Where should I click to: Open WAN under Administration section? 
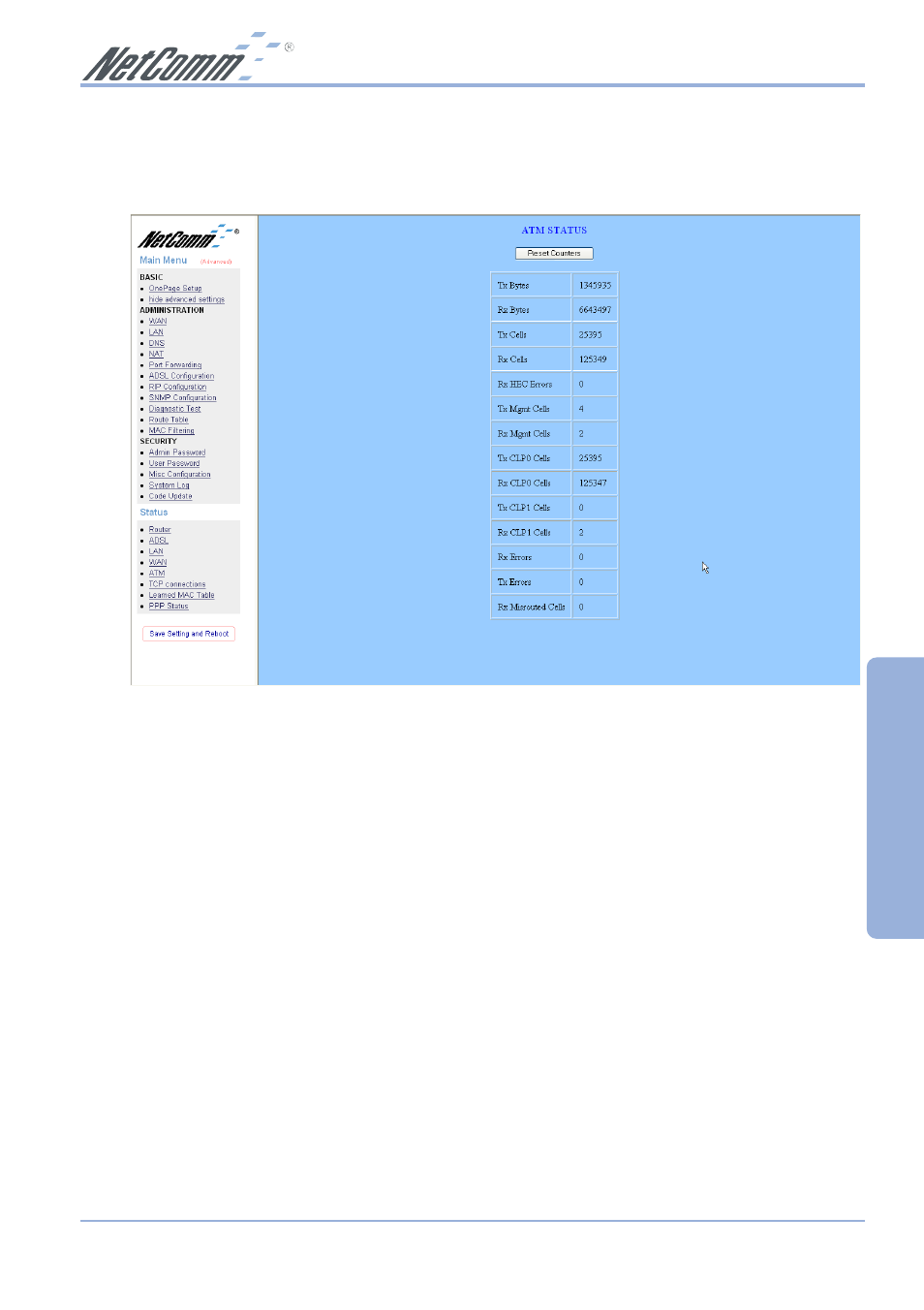tap(158, 321)
